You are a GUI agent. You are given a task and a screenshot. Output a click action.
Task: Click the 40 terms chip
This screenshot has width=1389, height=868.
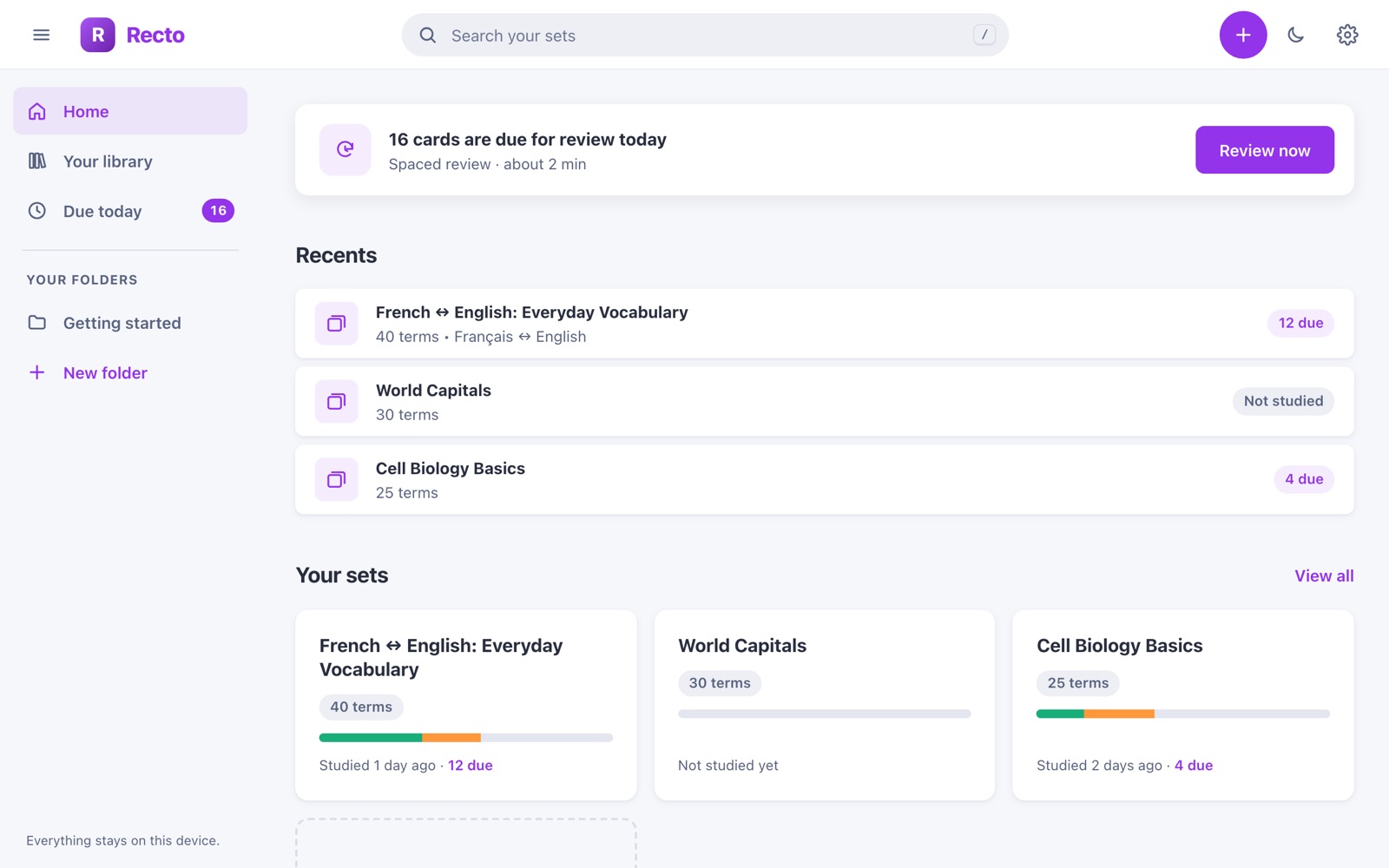pyautogui.click(x=361, y=707)
